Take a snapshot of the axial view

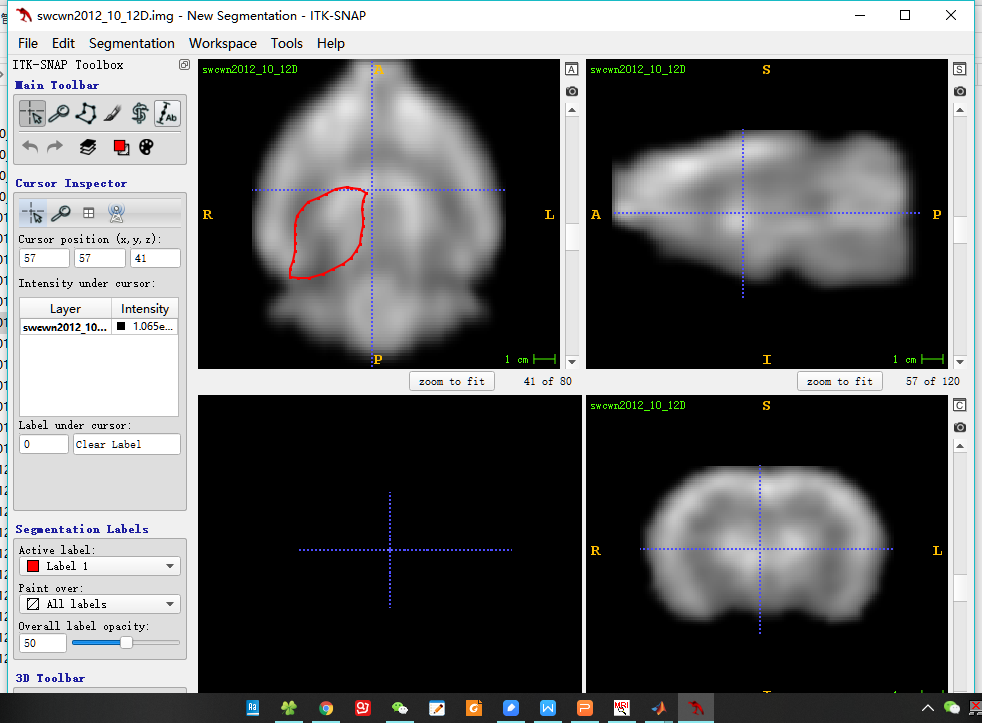[571, 91]
